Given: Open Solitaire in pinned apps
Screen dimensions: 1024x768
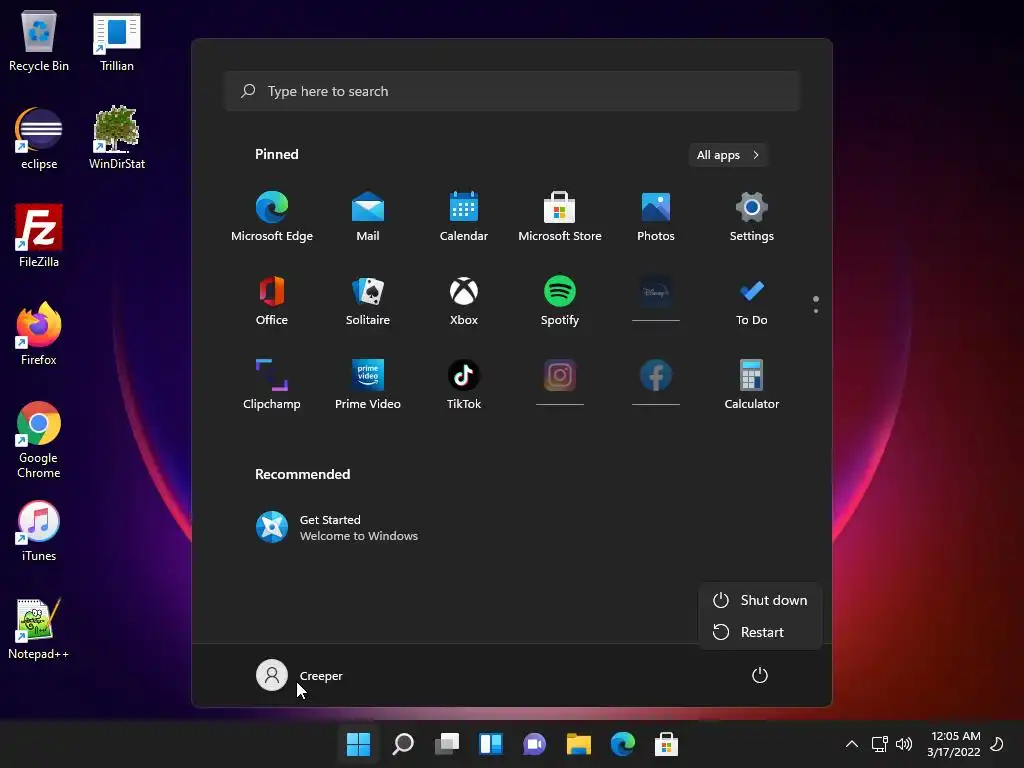Looking at the screenshot, I should [368, 301].
